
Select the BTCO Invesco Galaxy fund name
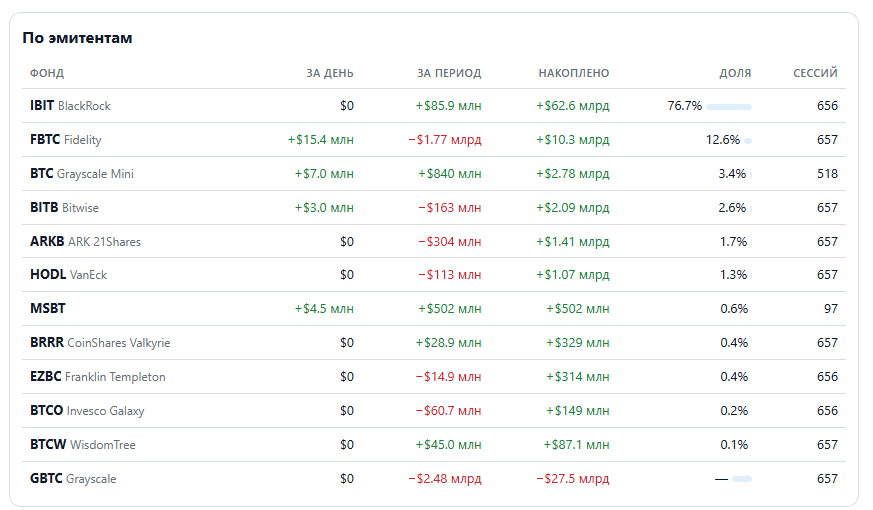(x=87, y=410)
